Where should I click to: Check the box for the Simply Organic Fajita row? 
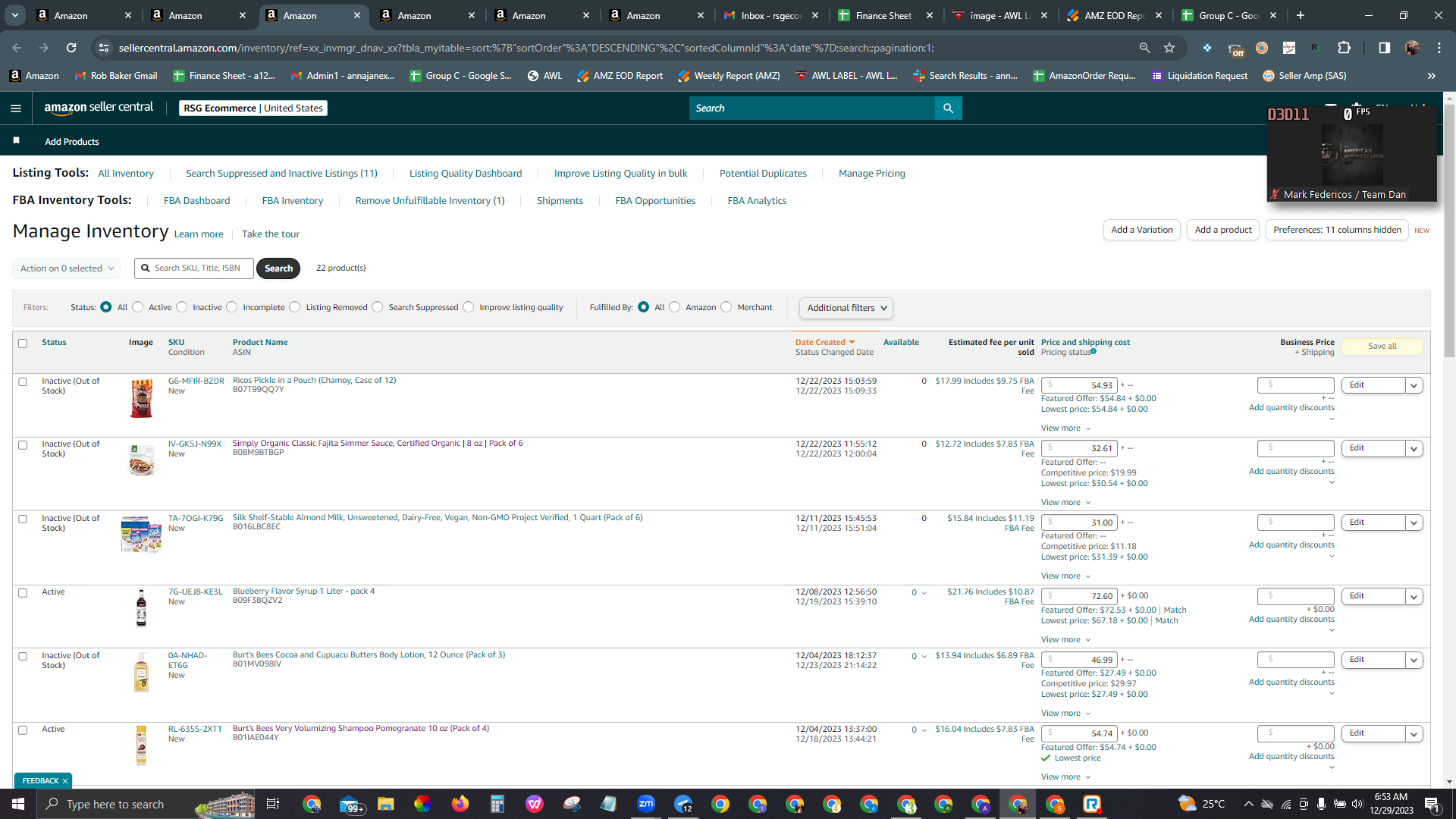pos(23,445)
